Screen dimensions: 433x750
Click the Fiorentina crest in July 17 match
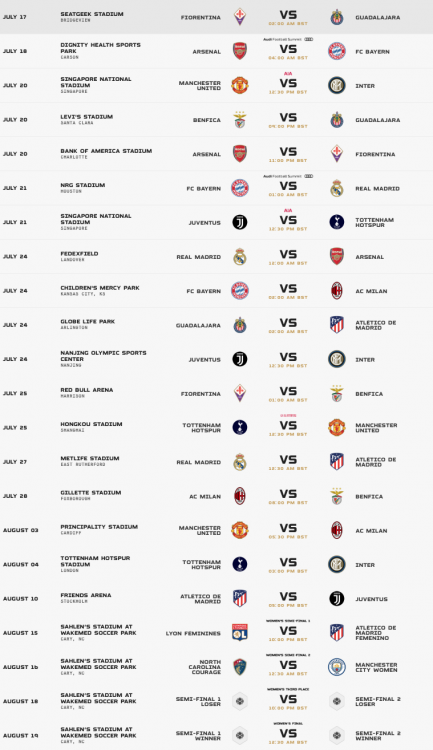point(240,17)
